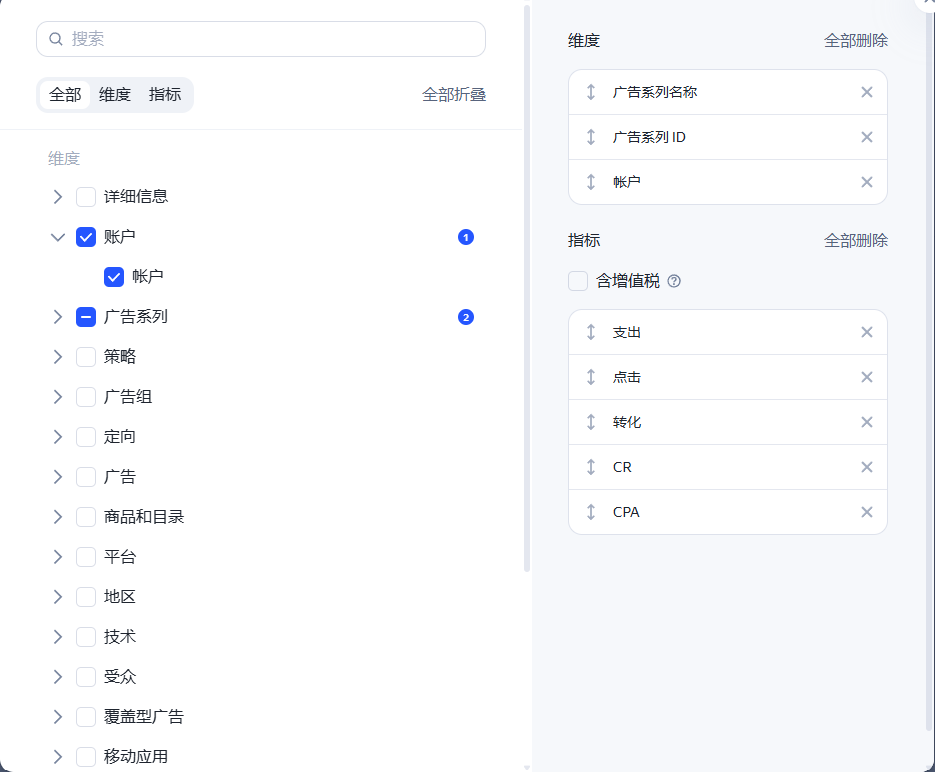Expand the 平台 group
935x772 pixels.
58,557
